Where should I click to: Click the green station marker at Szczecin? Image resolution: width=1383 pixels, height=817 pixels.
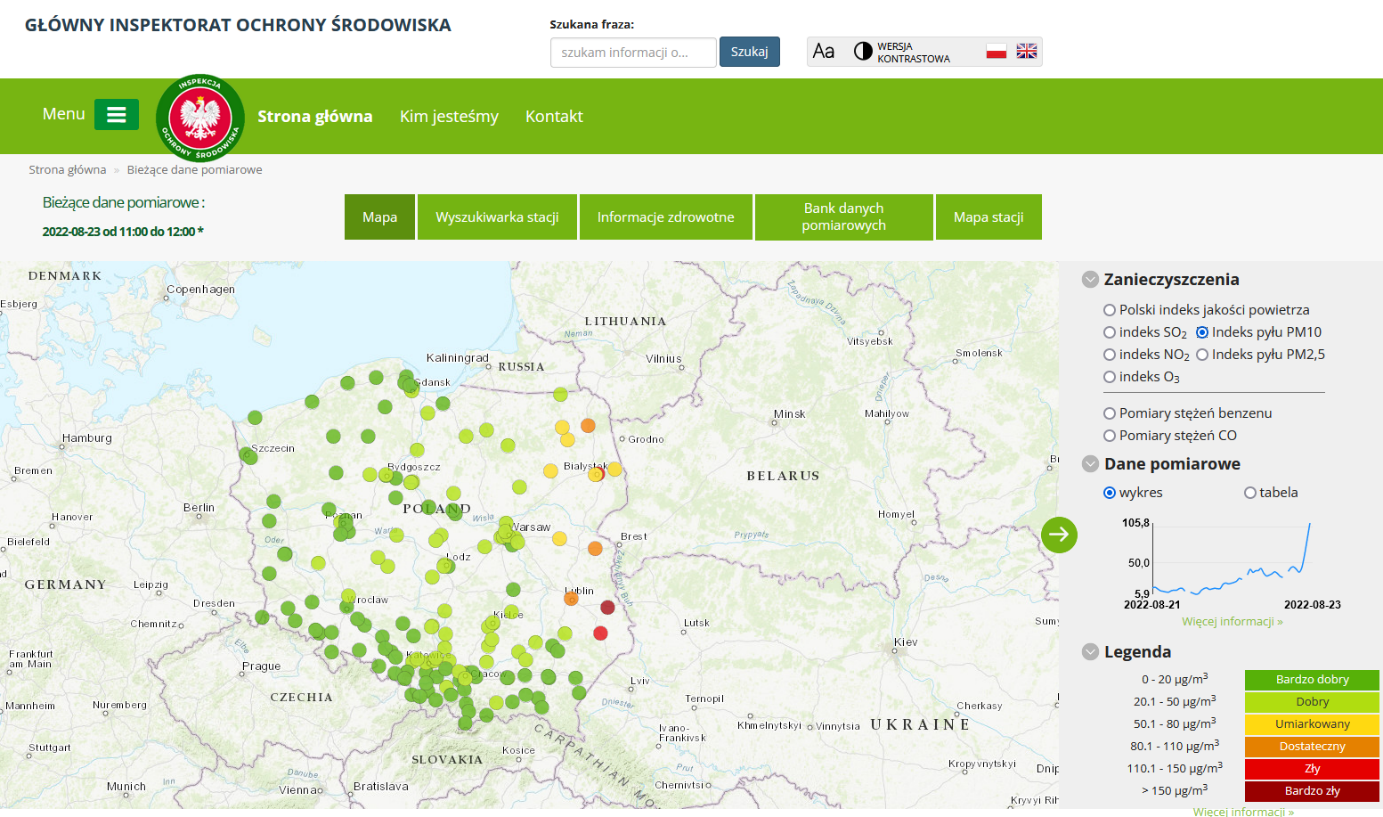pos(249,456)
